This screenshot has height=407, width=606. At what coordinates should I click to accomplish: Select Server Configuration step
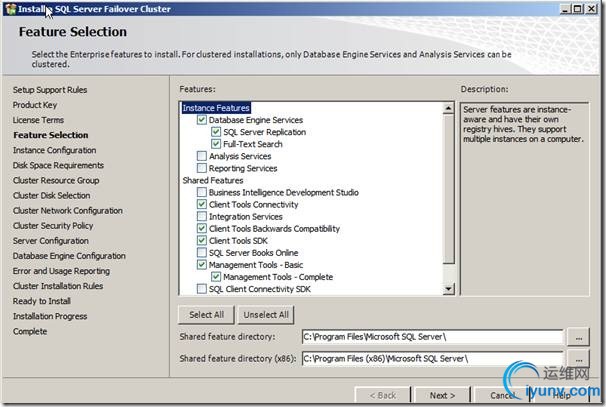pos(51,241)
